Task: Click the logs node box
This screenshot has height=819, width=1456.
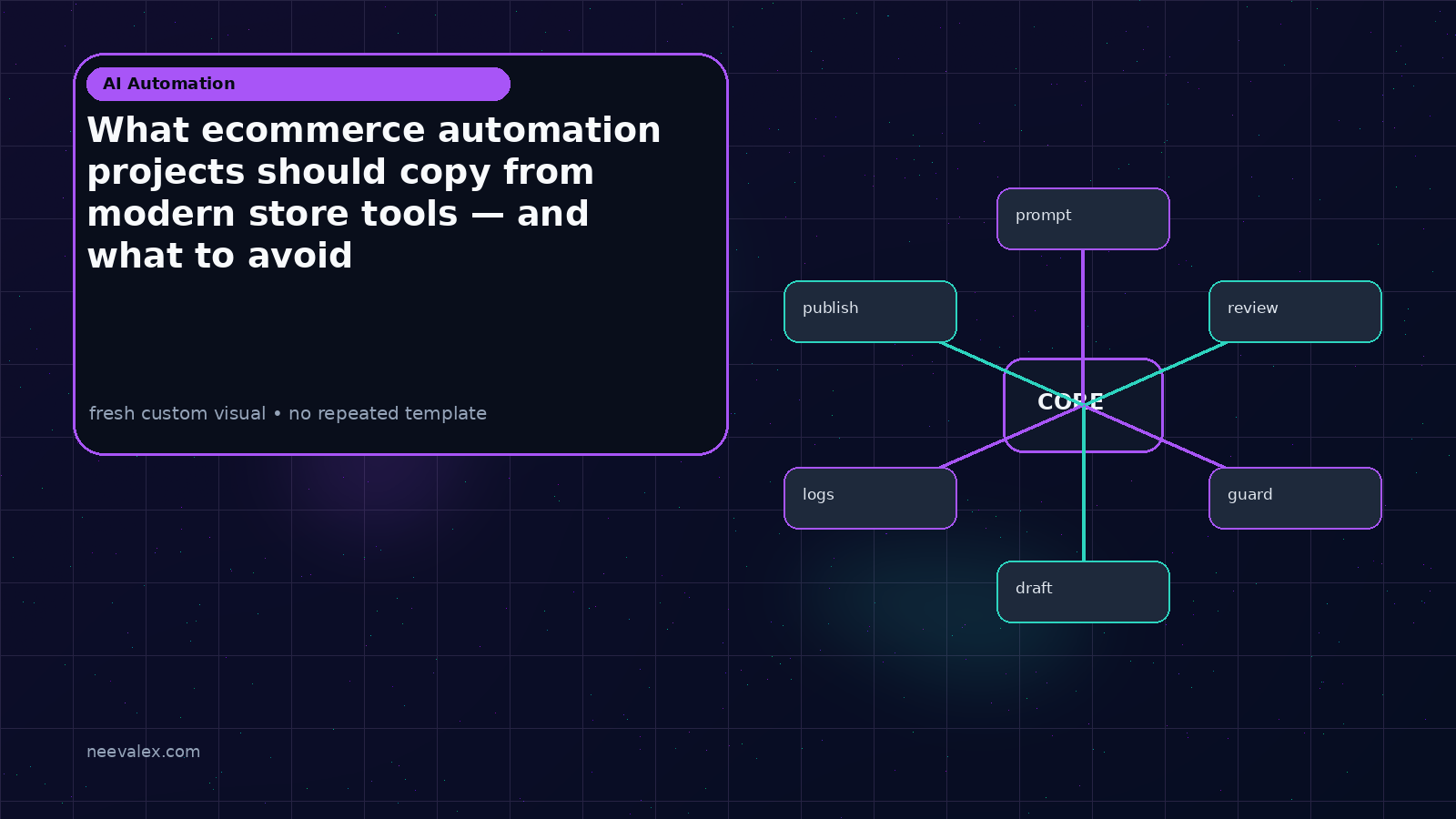Action: click(x=870, y=498)
